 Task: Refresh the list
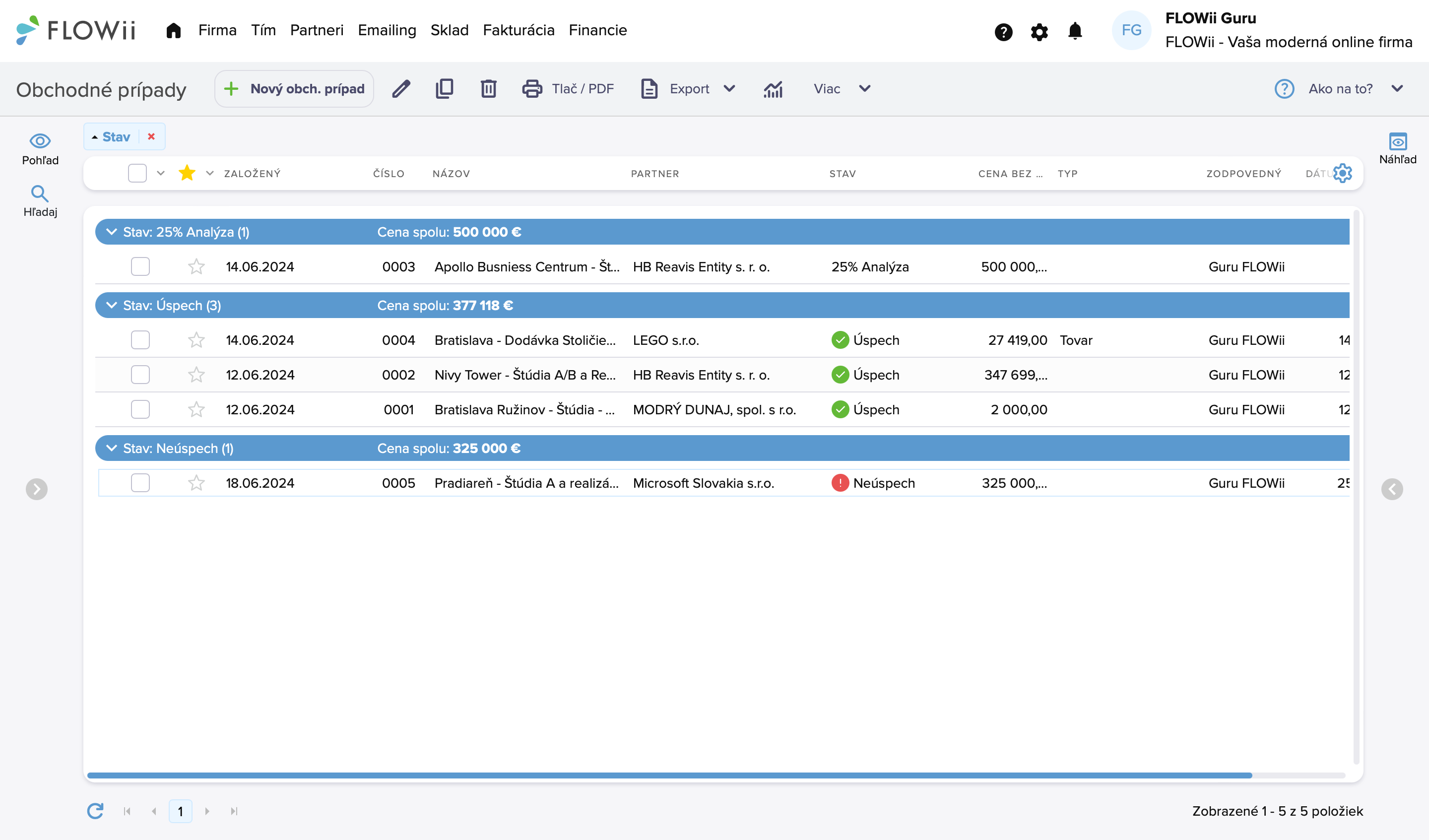pyautogui.click(x=95, y=811)
